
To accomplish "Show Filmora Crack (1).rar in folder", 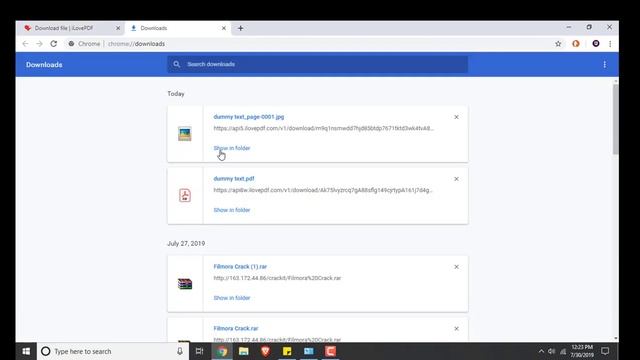I will [x=232, y=298].
